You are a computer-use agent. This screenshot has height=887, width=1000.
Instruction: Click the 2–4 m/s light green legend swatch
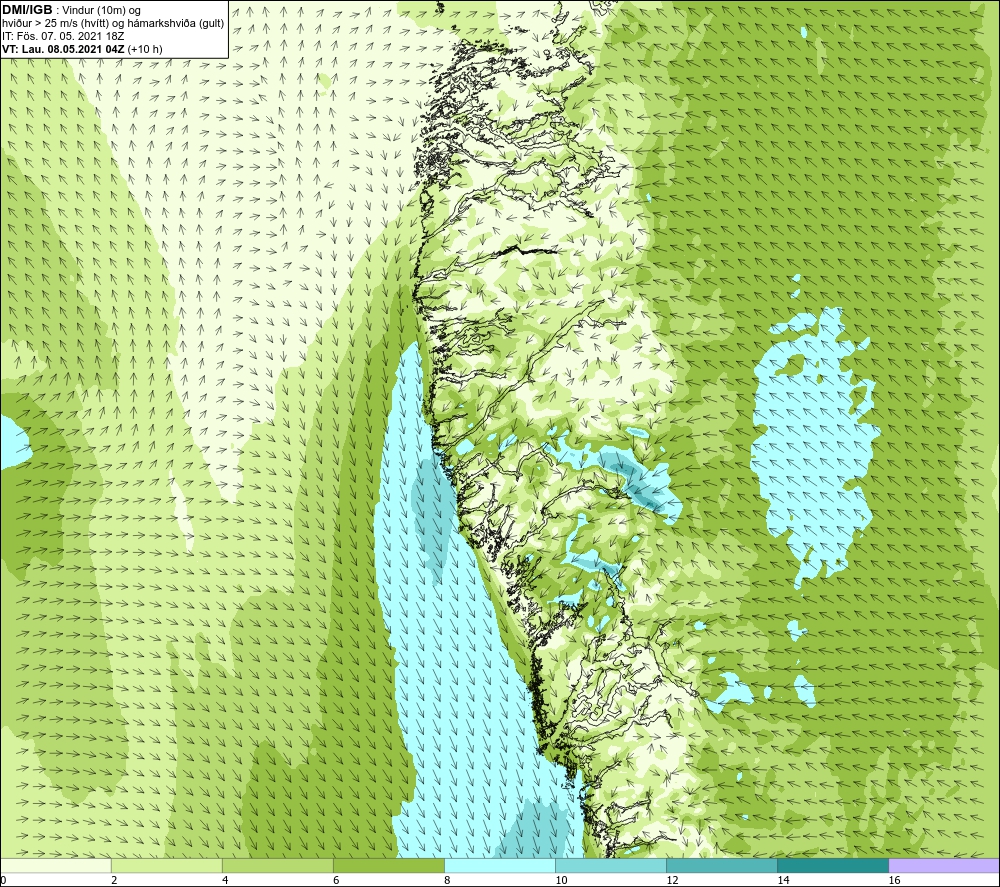click(x=166, y=865)
